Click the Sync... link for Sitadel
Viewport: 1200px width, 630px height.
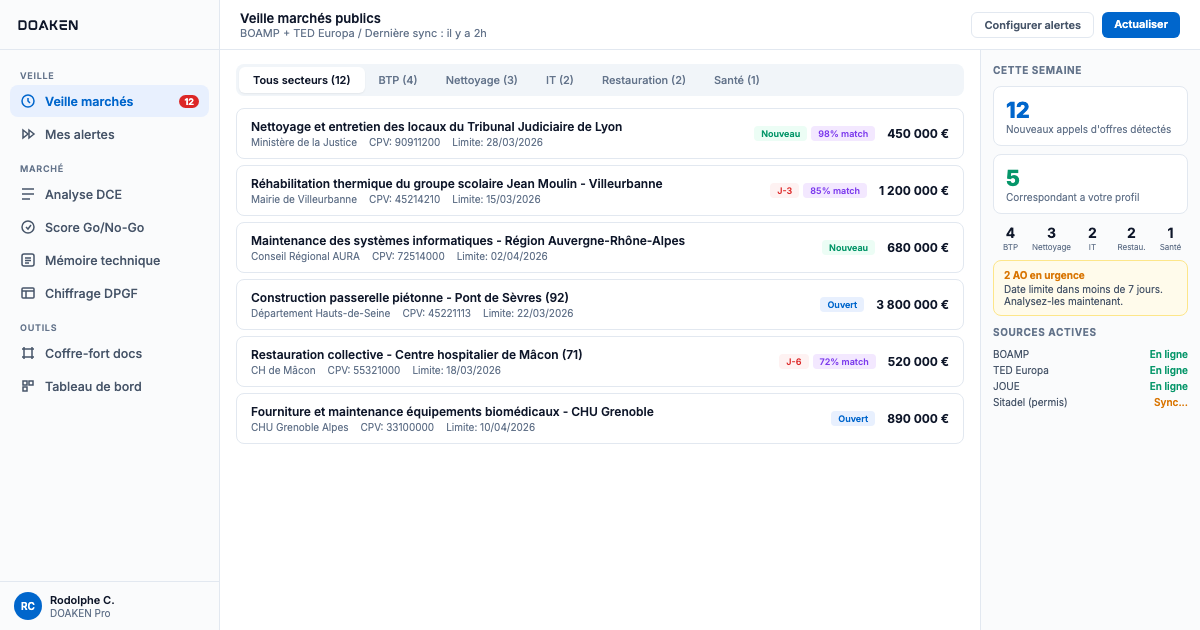coord(1170,402)
